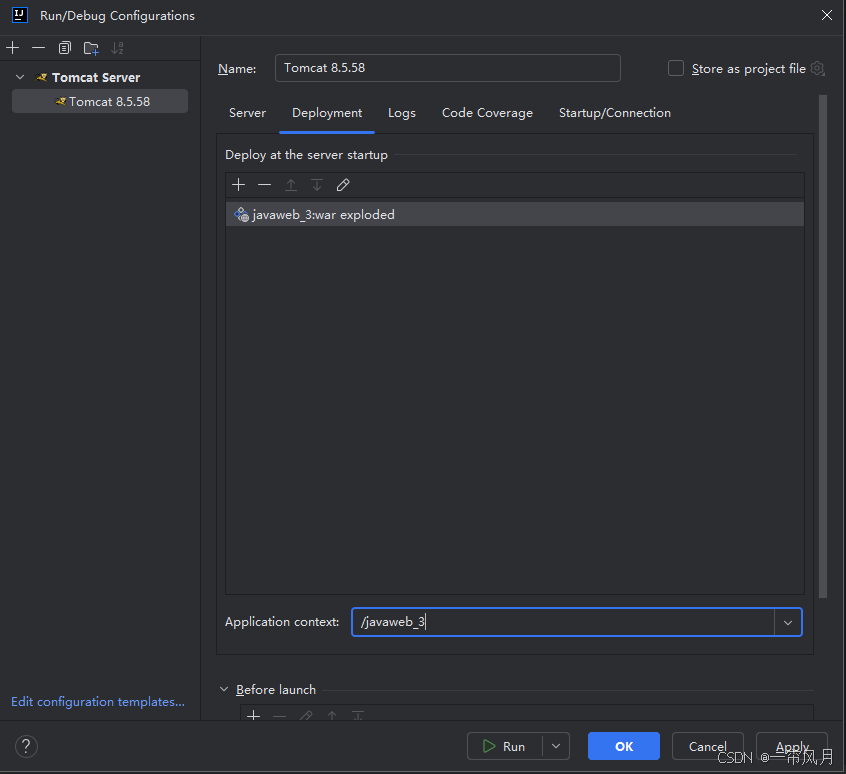
Task: Open Edit configuration templates link
Action: point(98,702)
